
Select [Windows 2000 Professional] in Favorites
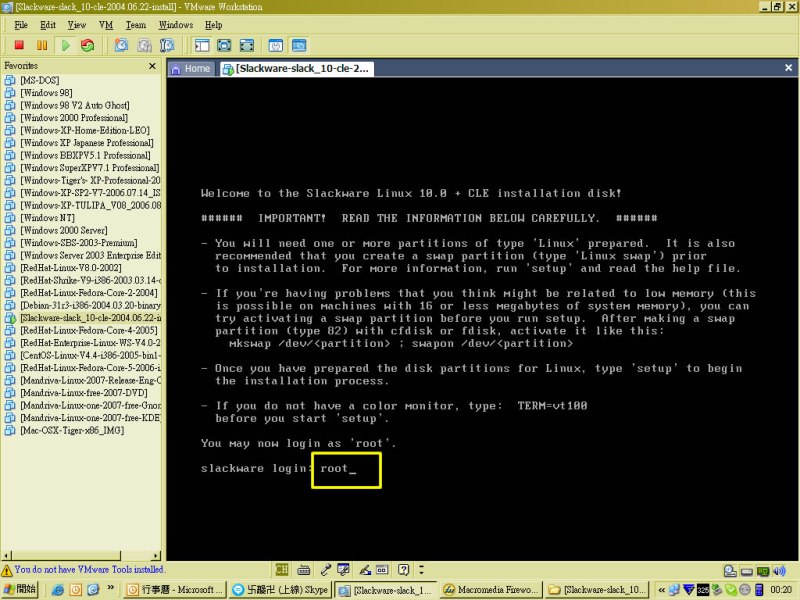coord(74,117)
